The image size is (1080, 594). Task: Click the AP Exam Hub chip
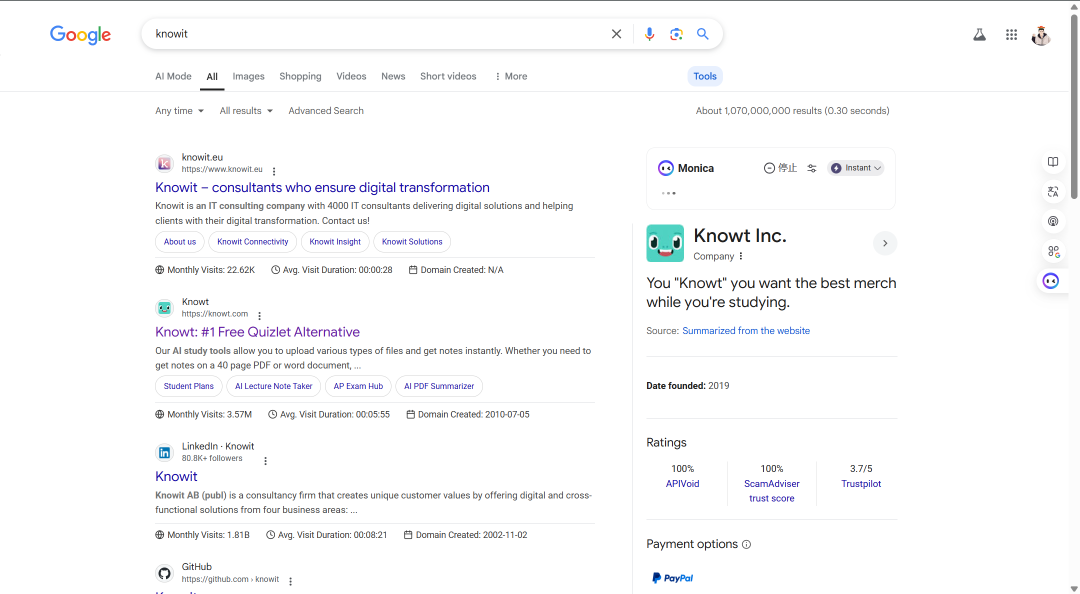point(358,387)
